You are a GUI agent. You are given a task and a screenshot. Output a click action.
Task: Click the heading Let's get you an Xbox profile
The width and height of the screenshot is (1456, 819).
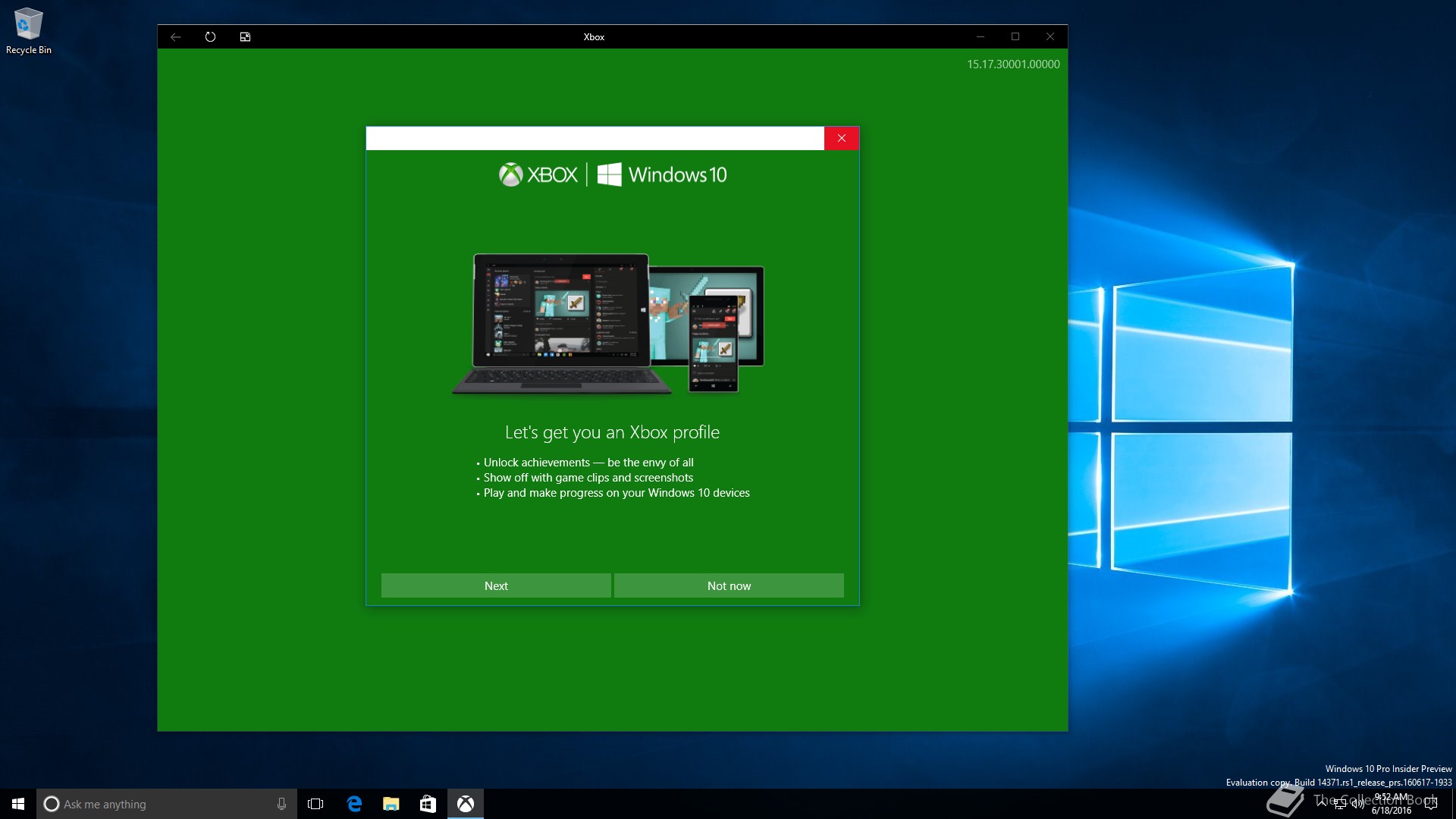click(612, 432)
